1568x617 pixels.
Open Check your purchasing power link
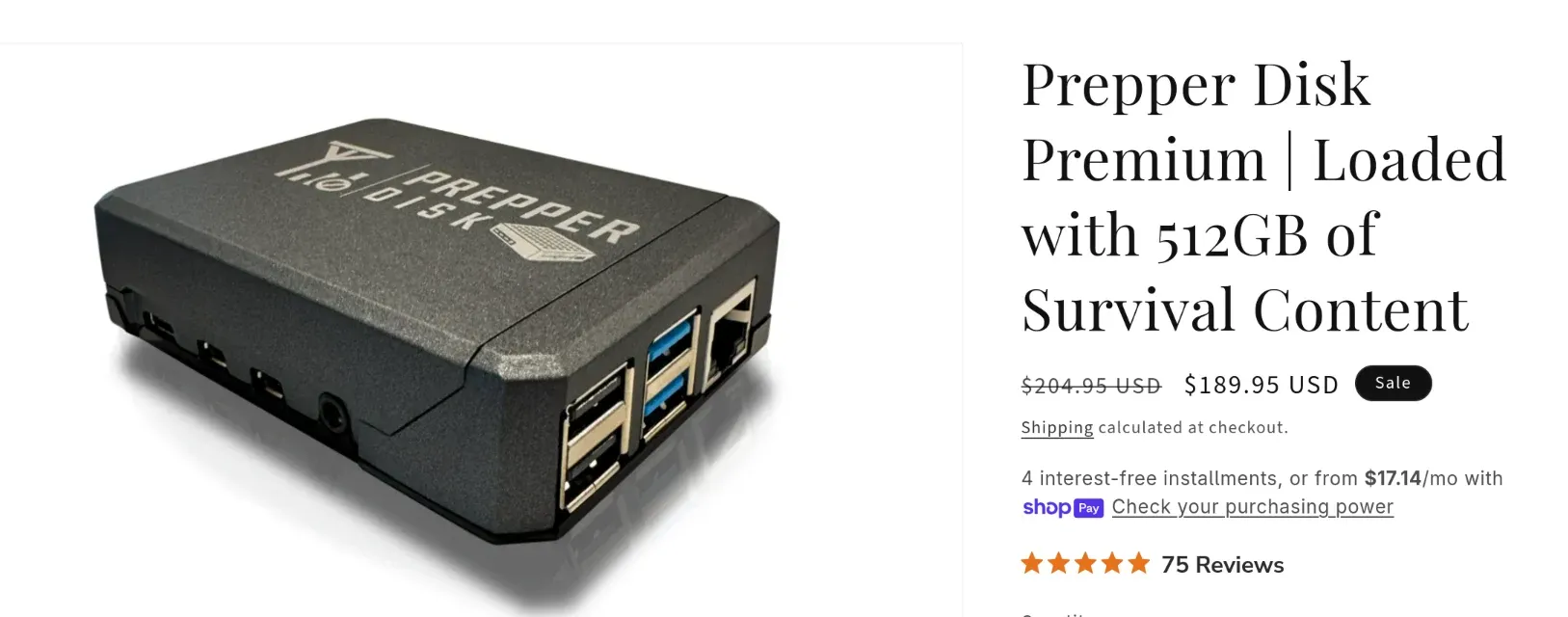pyautogui.click(x=1252, y=507)
